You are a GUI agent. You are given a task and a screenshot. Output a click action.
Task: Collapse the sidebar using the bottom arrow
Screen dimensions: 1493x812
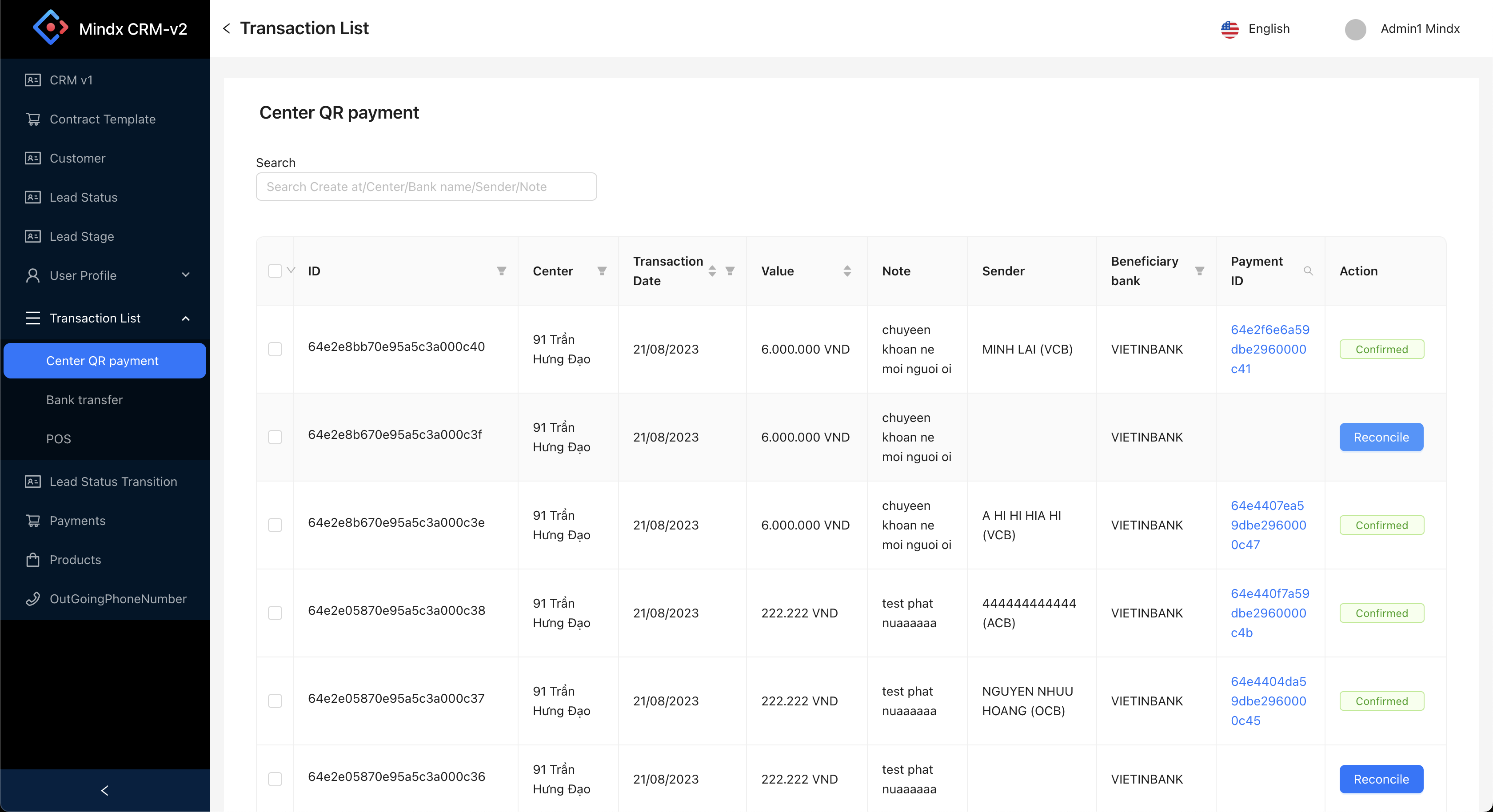click(x=104, y=790)
